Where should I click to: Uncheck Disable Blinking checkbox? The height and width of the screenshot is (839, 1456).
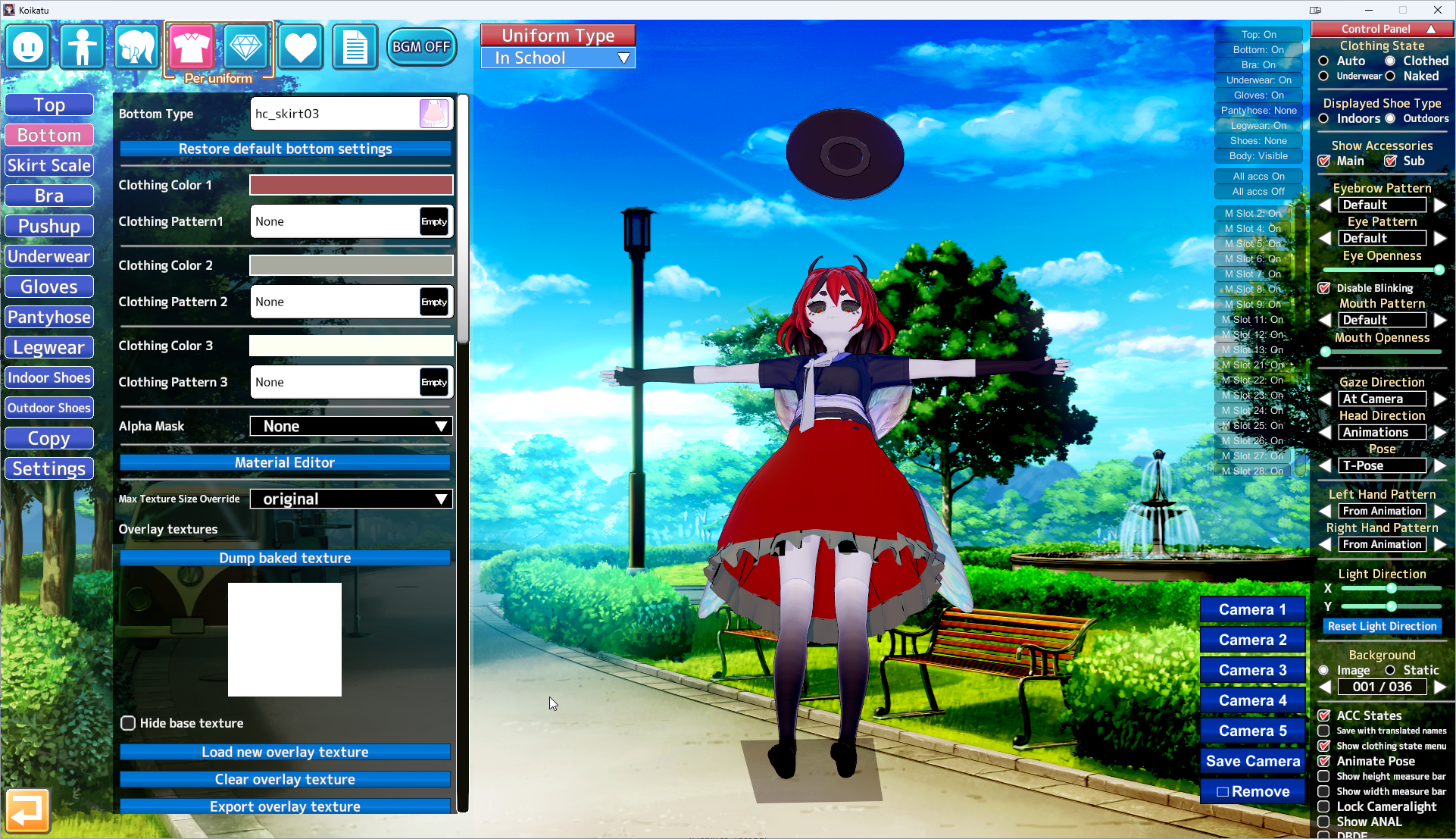[1324, 288]
